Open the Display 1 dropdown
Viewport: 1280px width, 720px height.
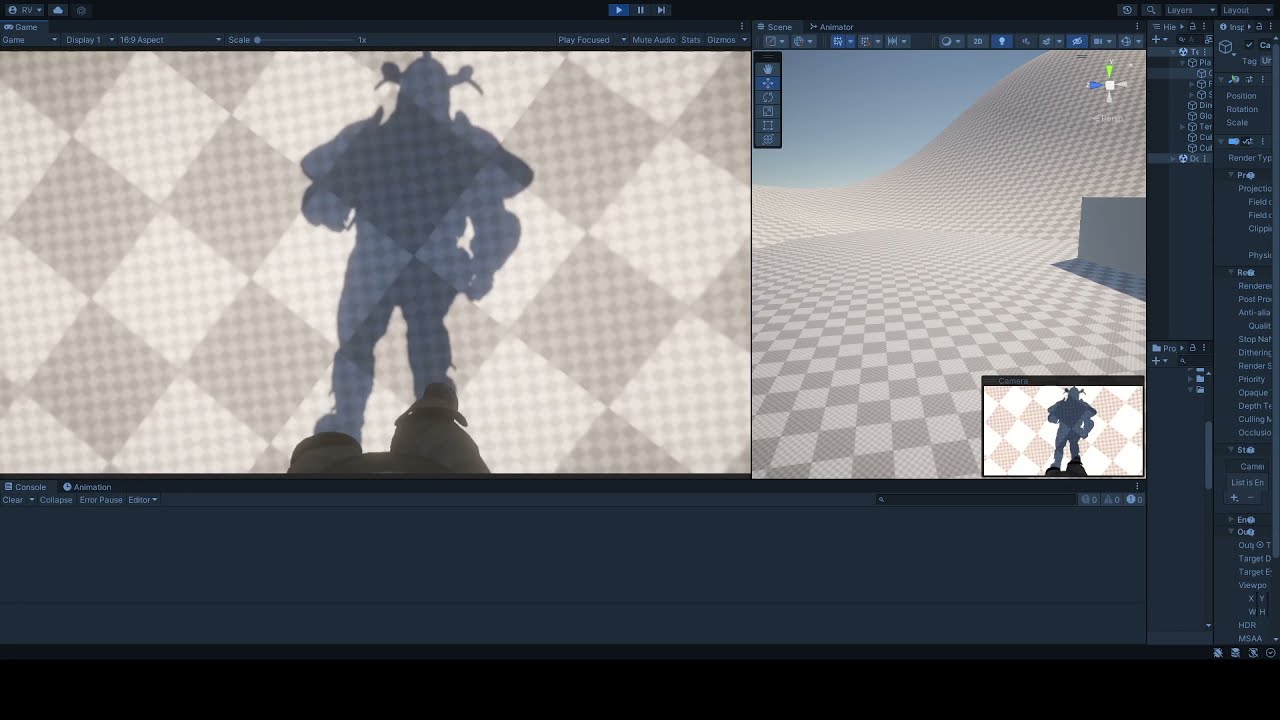point(90,40)
